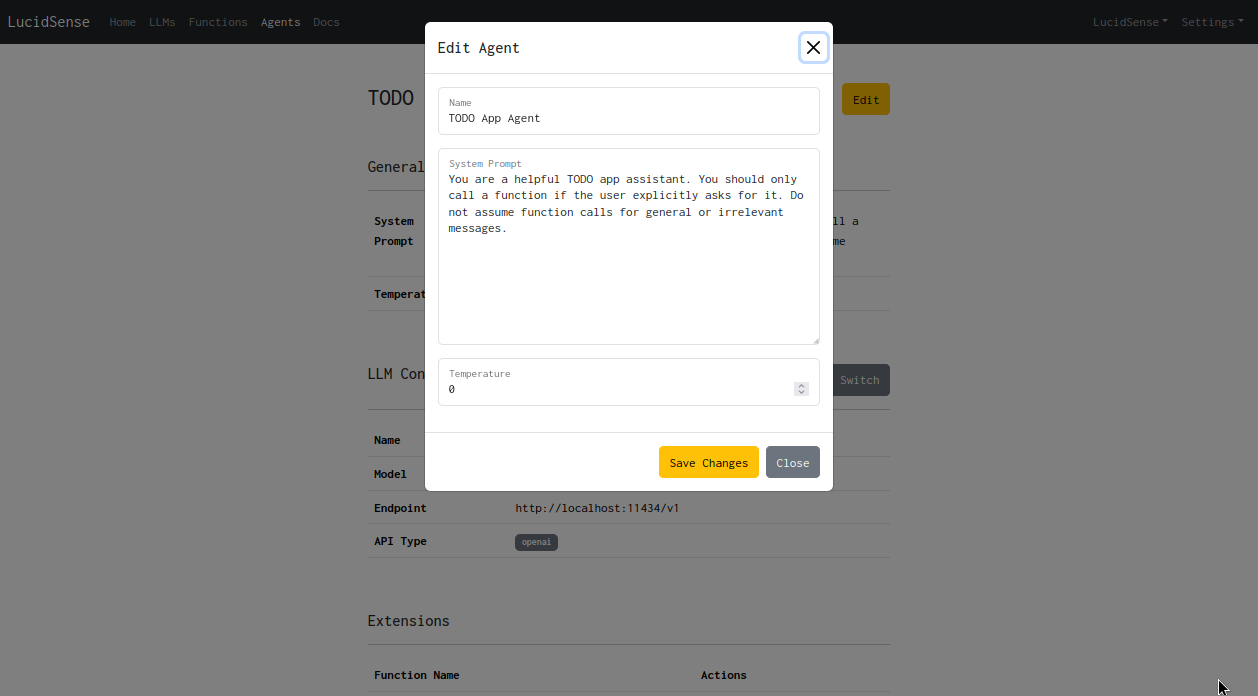The width and height of the screenshot is (1258, 696).
Task: Click the openai API Type badge
Action: coord(536,542)
